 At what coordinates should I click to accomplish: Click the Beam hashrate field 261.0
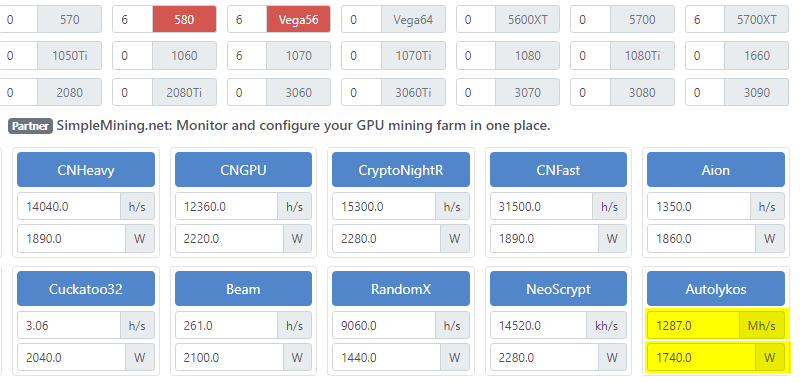[227, 325]
